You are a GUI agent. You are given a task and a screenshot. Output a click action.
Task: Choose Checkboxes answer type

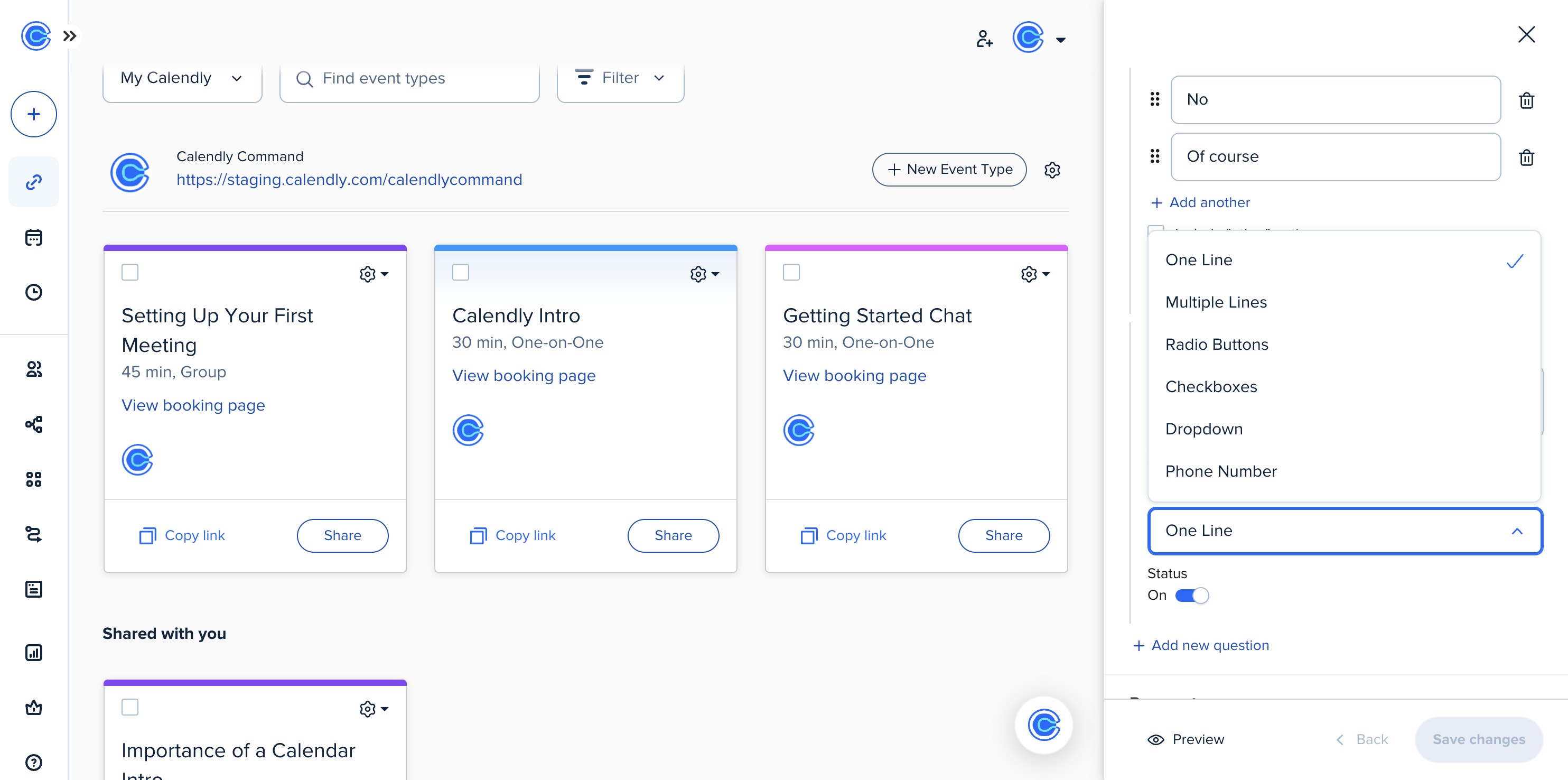[1344, 387]
